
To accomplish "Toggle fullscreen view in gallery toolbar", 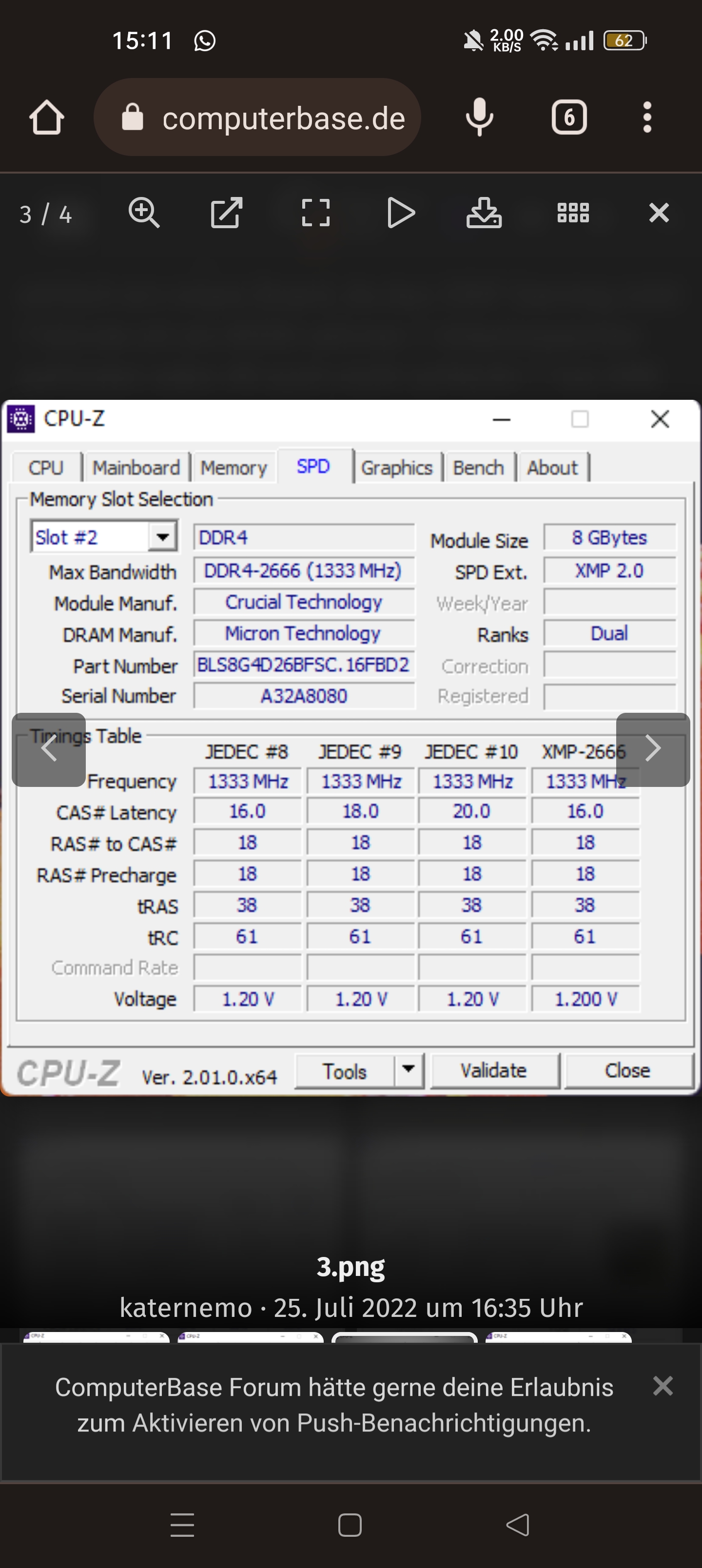I will point(315,213).
